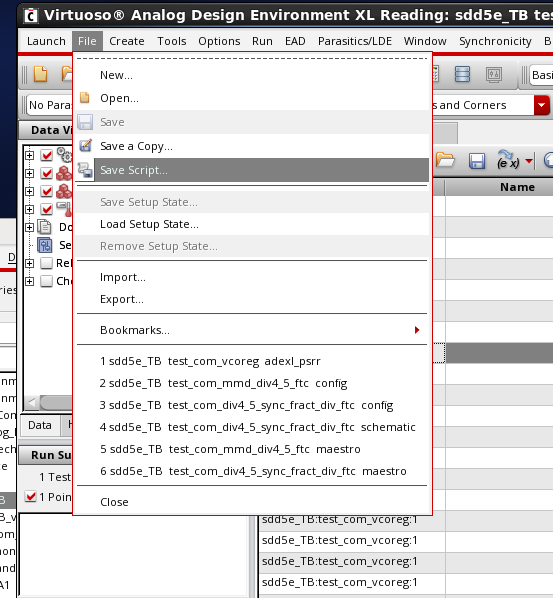Click the Virtuoso cadence logo icon in title bar

(31, 15)
